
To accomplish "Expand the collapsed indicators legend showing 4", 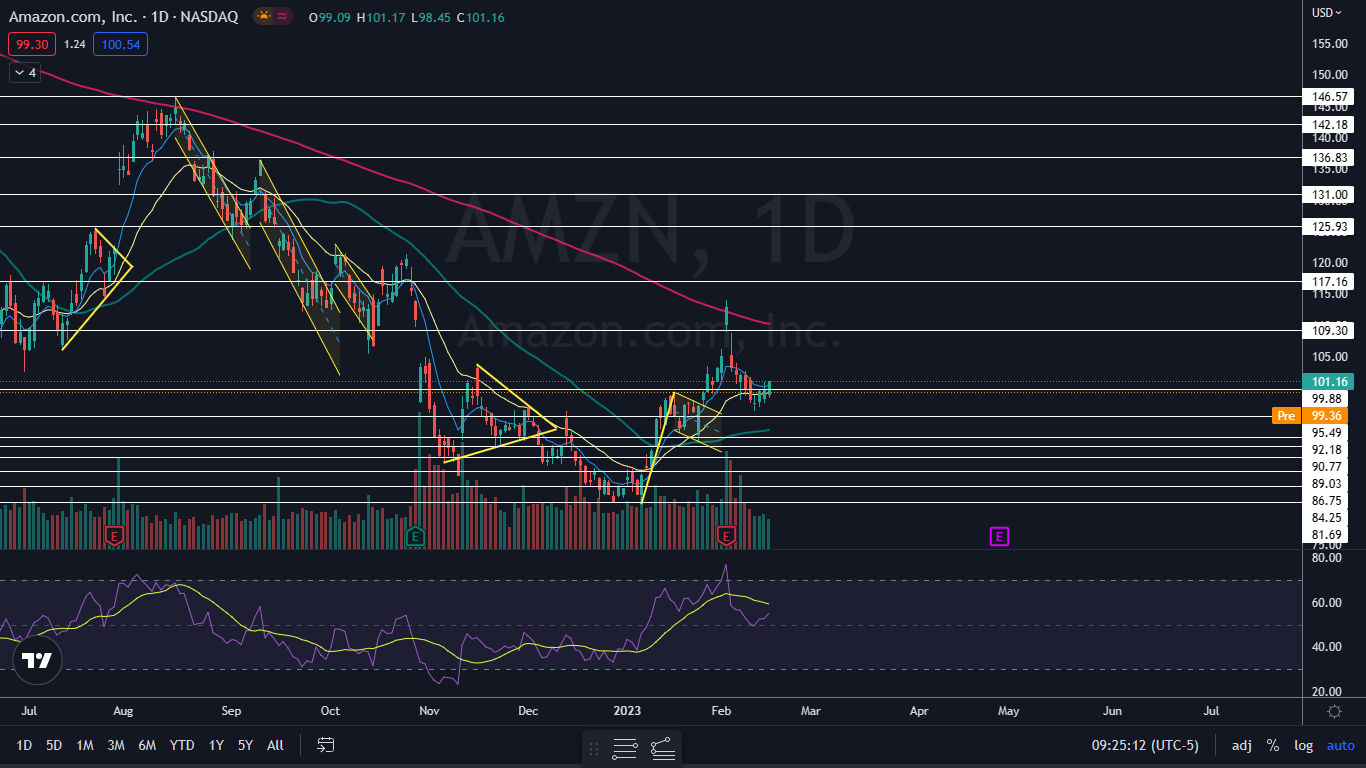I will click(x=24, y=72).
